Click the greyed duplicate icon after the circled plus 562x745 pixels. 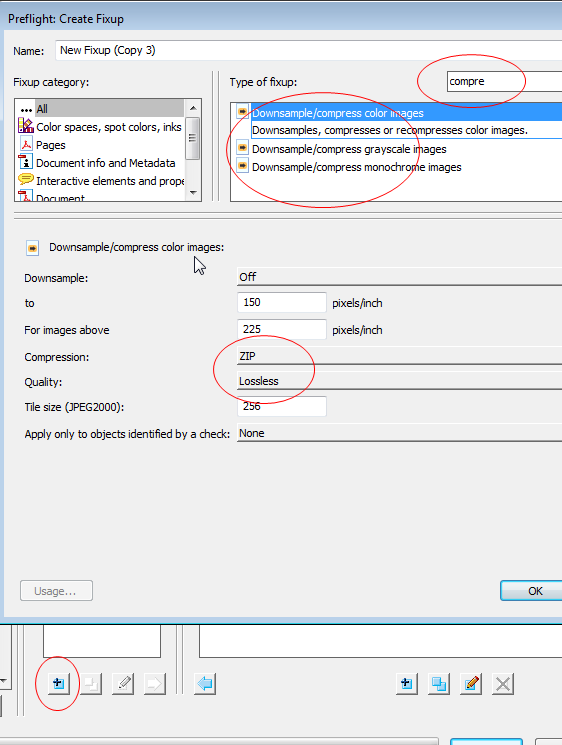click(x=91, y=684)
